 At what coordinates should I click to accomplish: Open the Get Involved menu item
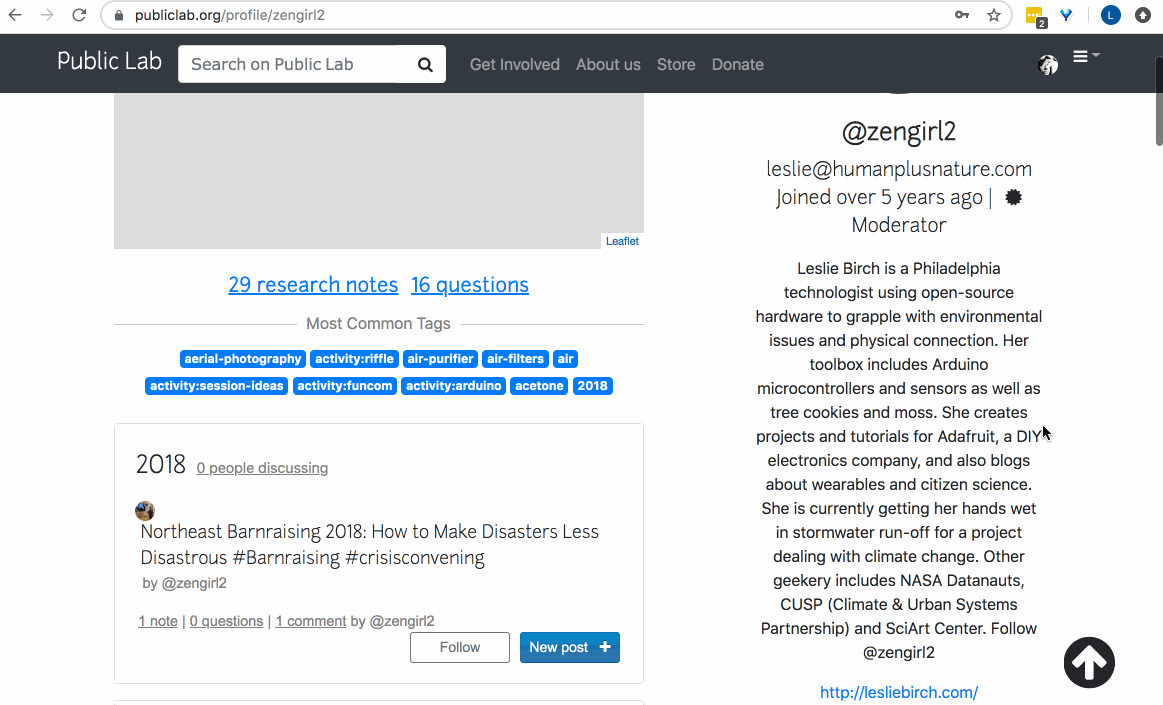pyautogui.click(x=514, y=64)
